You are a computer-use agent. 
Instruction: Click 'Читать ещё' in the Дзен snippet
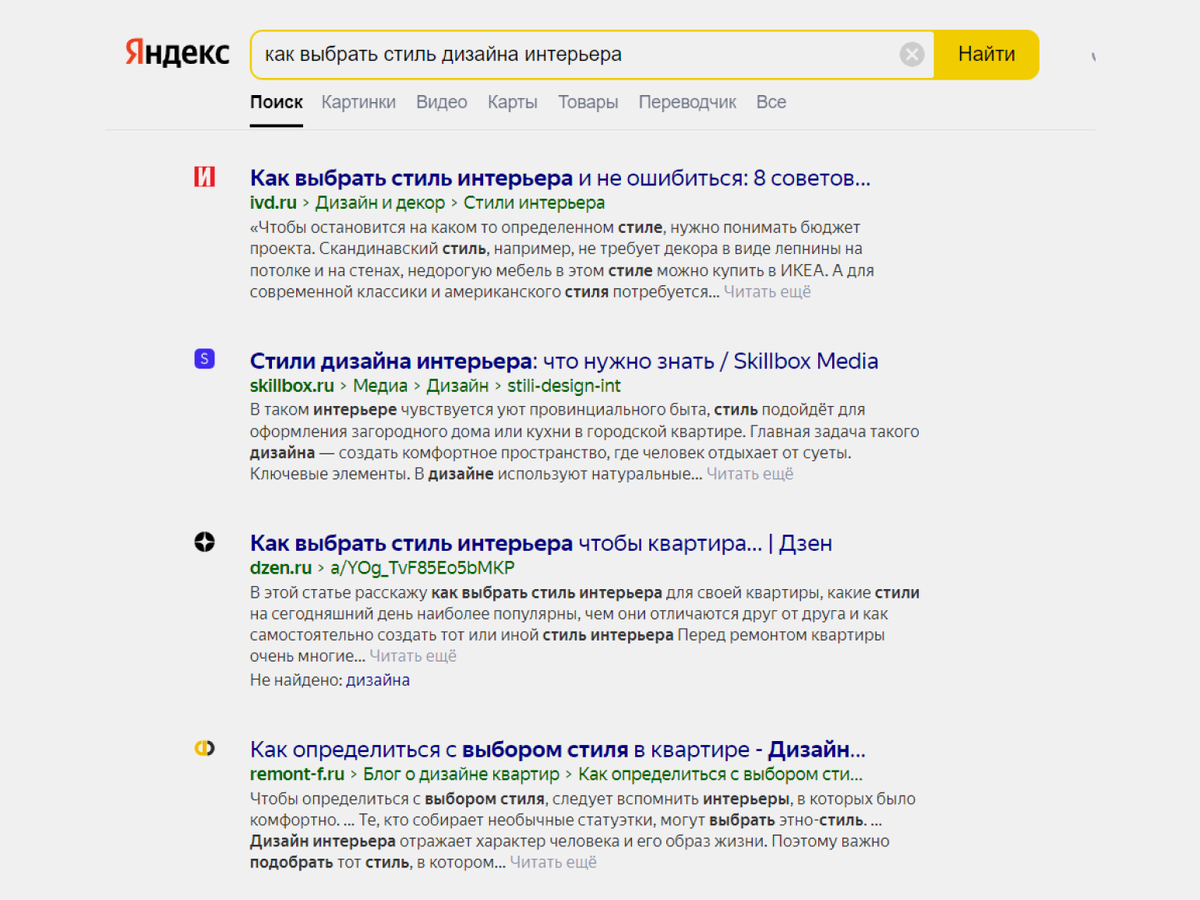[413, 656]
